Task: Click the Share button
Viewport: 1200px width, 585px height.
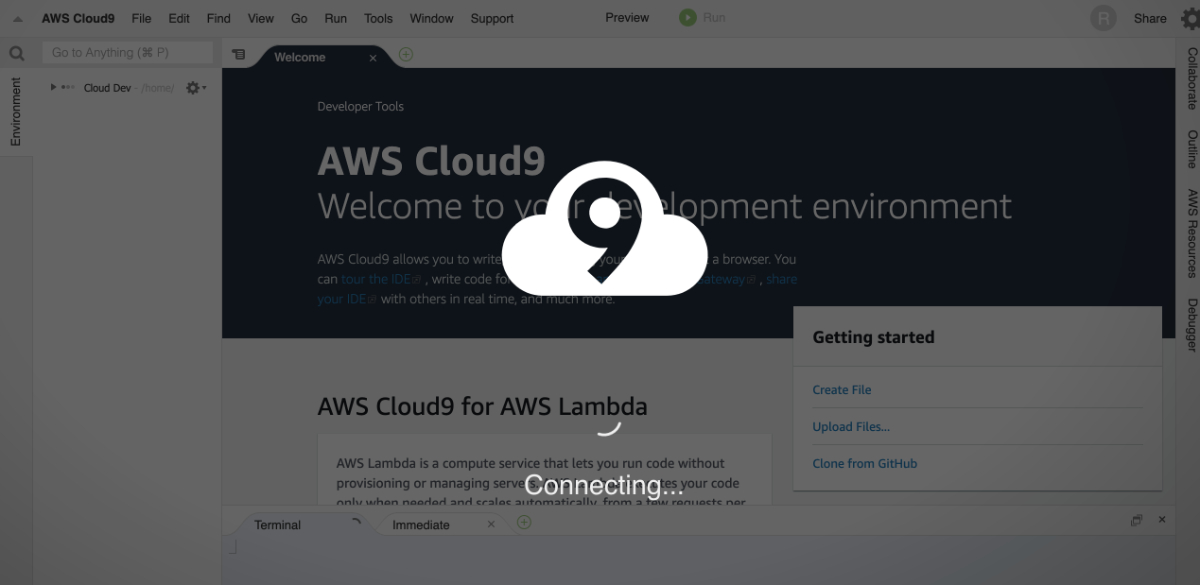Action: coord(1150,18)
